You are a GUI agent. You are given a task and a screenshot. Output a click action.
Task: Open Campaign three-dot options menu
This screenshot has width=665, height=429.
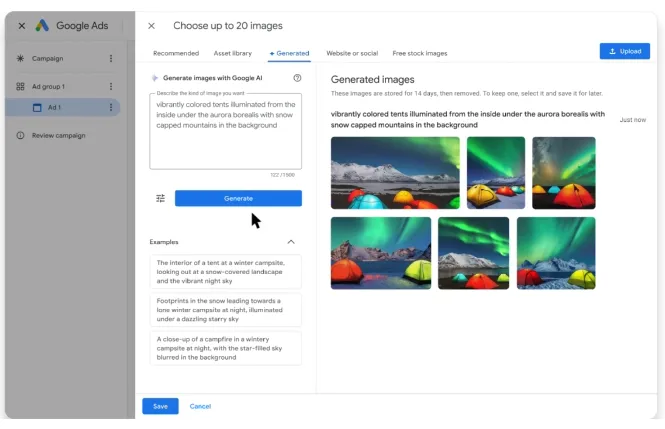[110, 59]
